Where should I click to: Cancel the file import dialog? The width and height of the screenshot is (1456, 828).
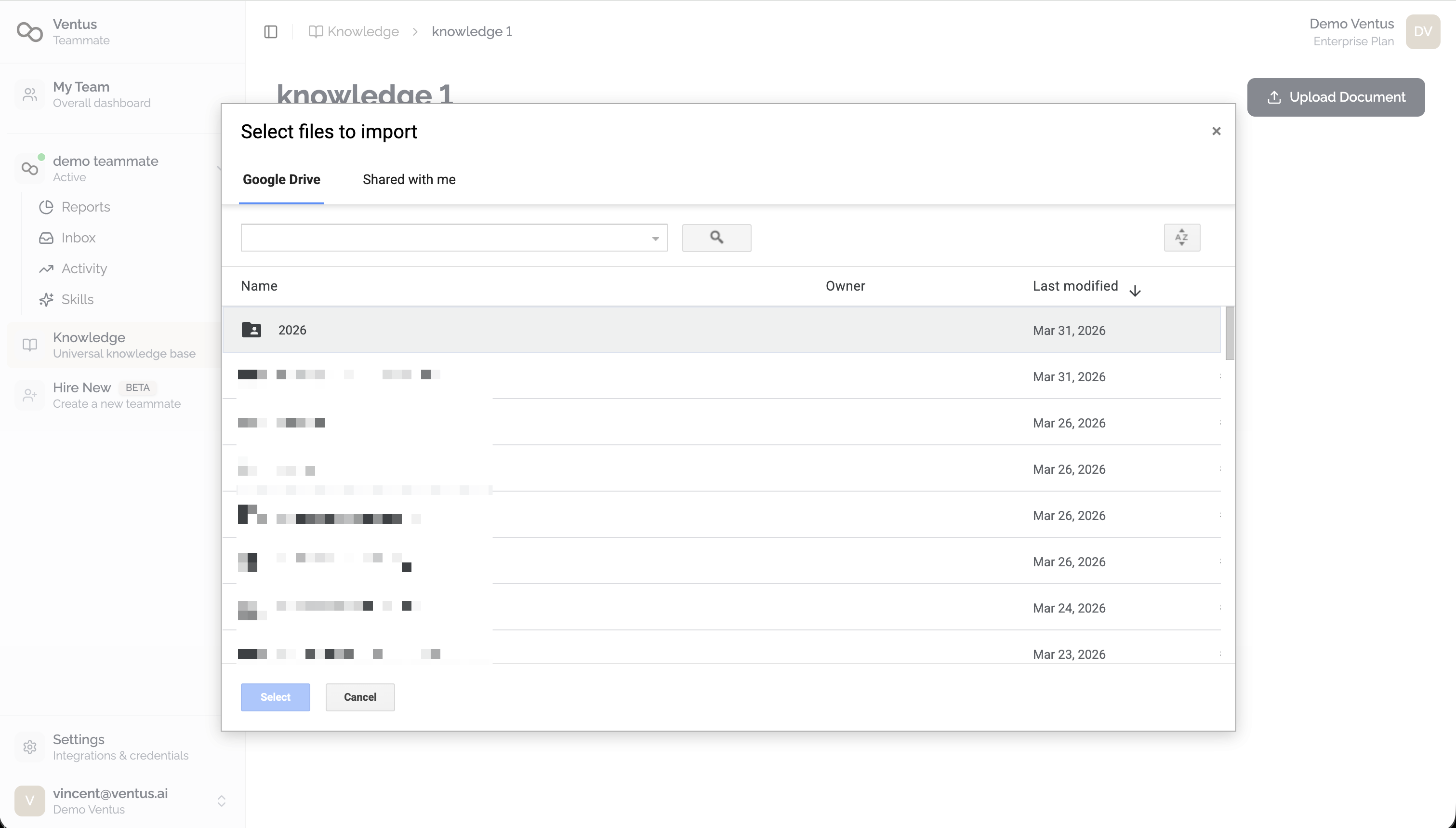[360, 696]
